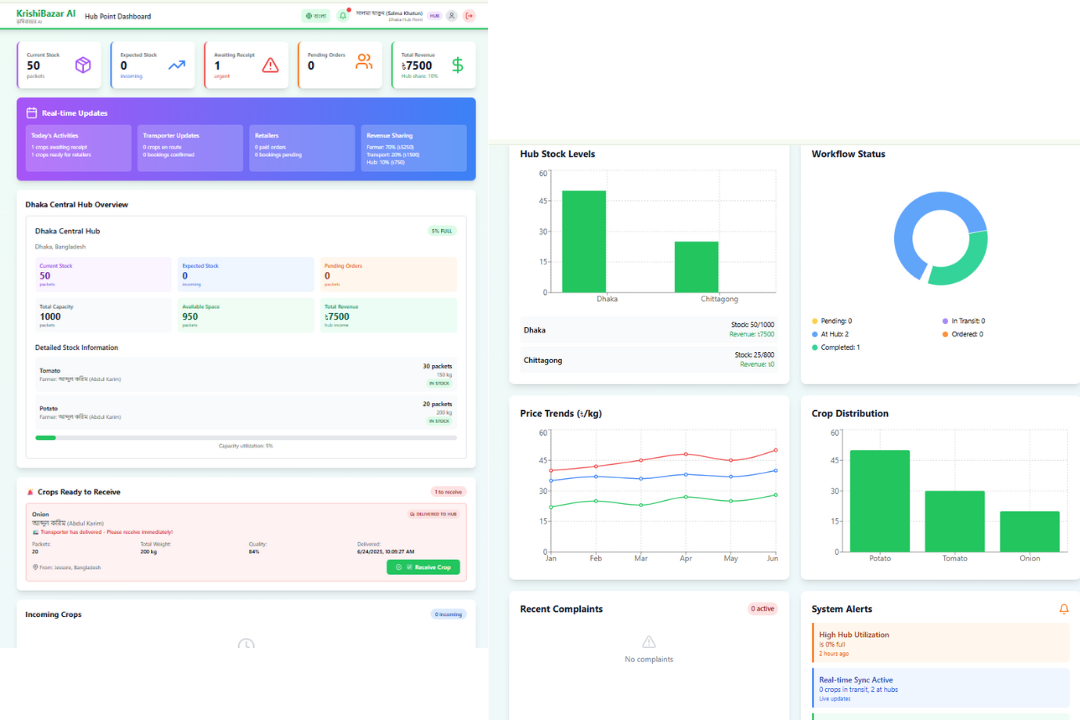Open the Retailers updates tile
Image resolution: width=1080 pixels, height=720 pixels.
point(302,147)
